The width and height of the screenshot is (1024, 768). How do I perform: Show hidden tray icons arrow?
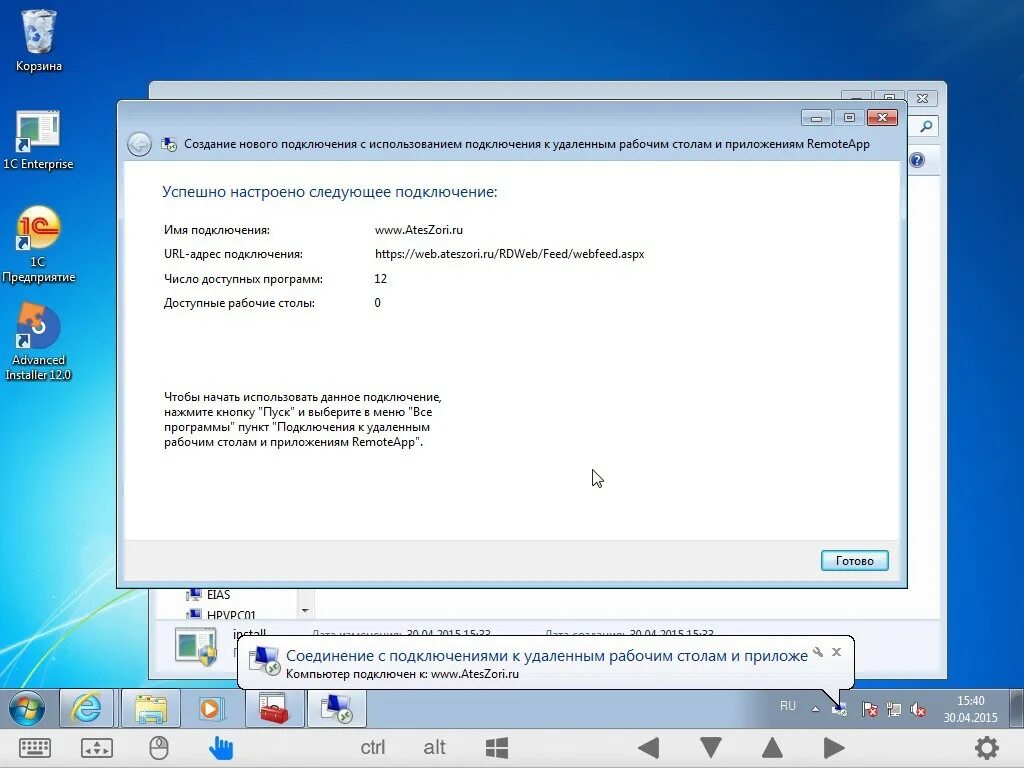(815, 709)
